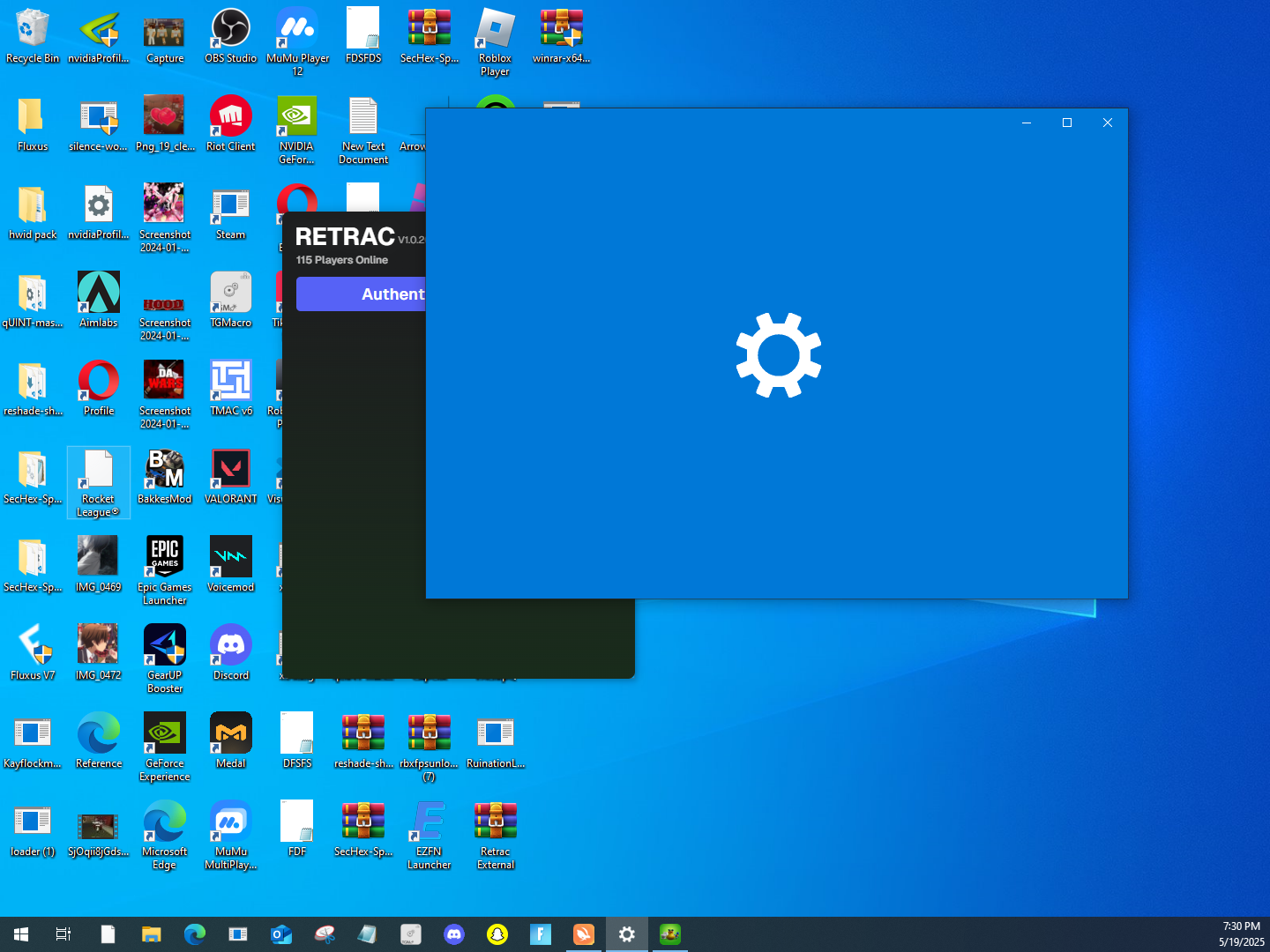
Task: Open Task View on the taskbar
Action: 63,934
